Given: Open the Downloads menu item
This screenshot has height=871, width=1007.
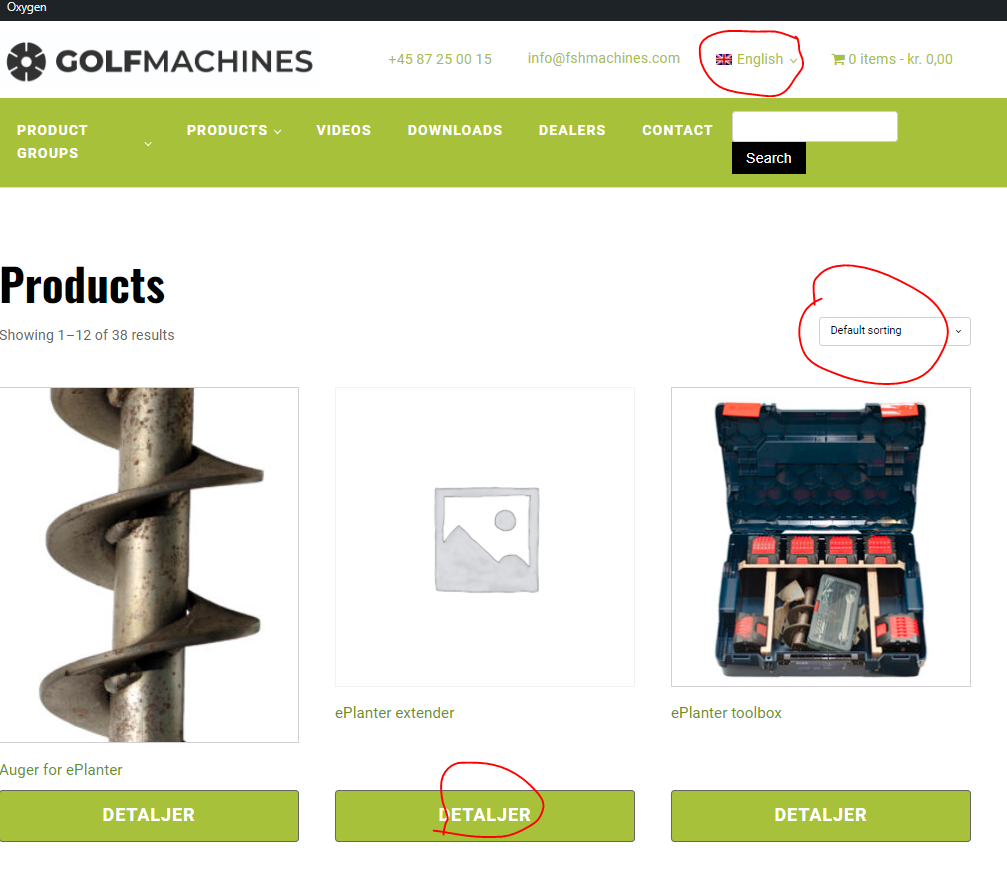Looking at the screenshot, I should (x=455, y=130).
